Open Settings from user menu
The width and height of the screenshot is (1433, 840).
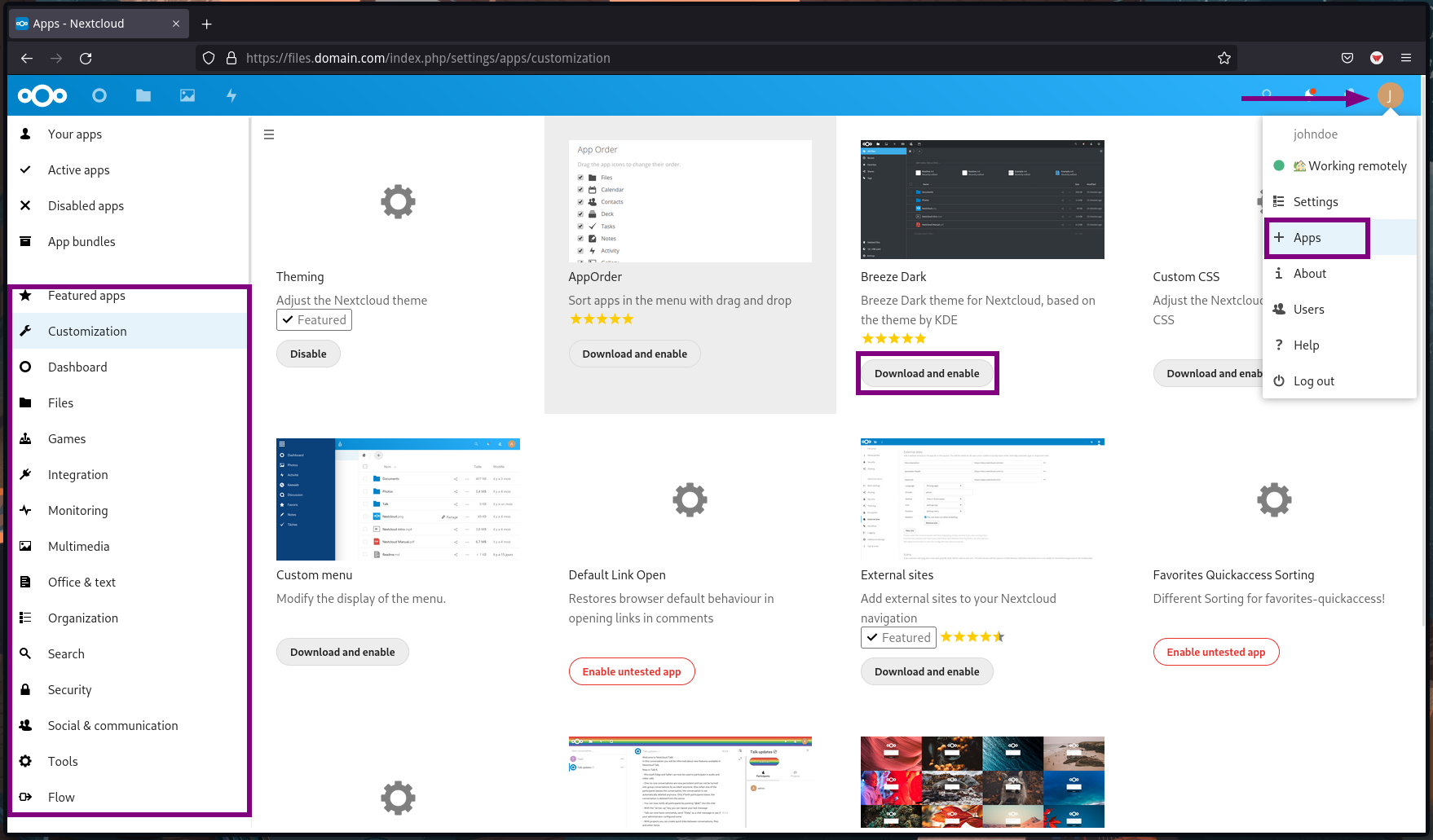1339,202
